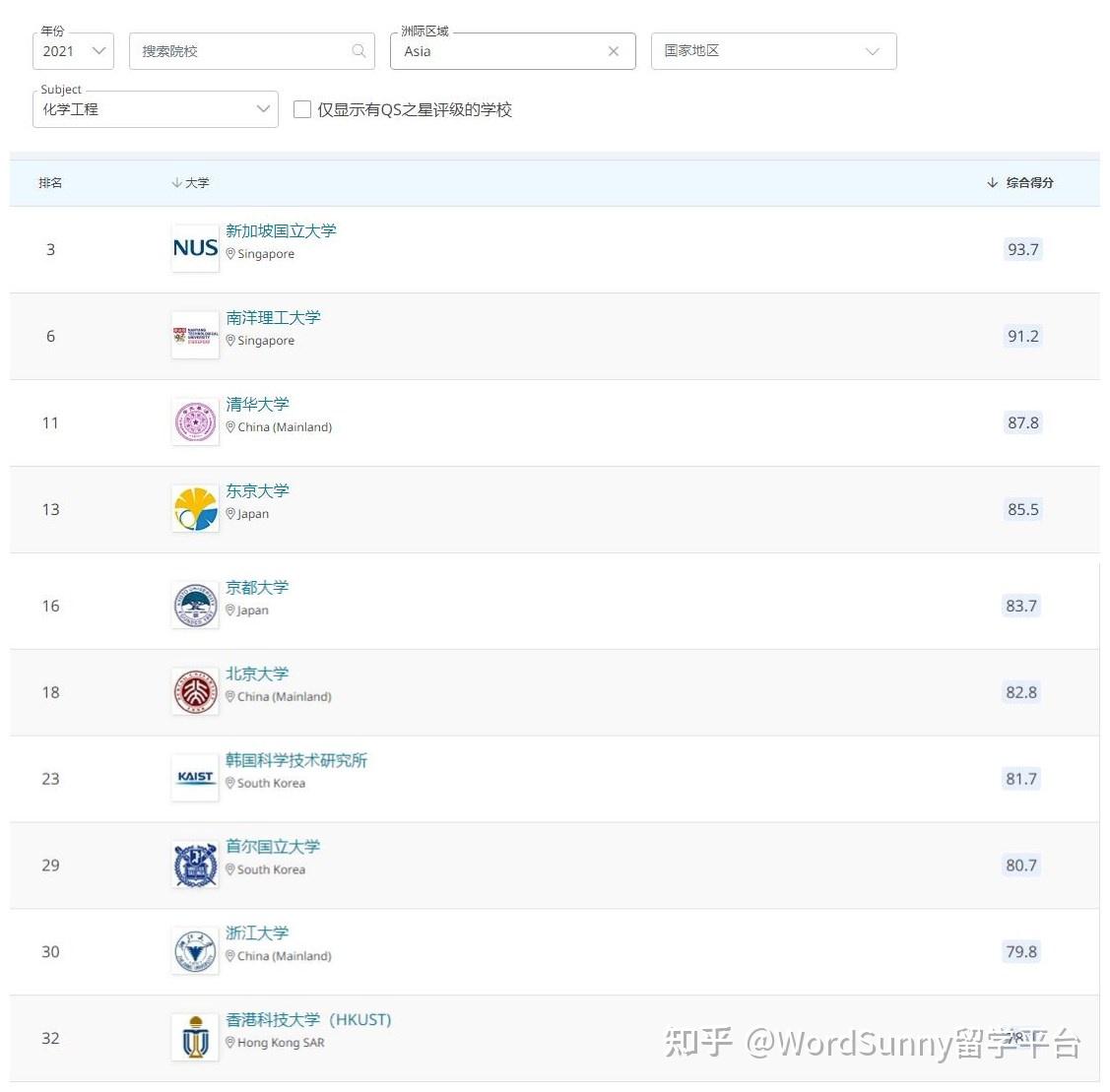Viewport: 1110px width, 1092px height.
Task: Click the 搜索院校 search field
Action: (252, 51)
